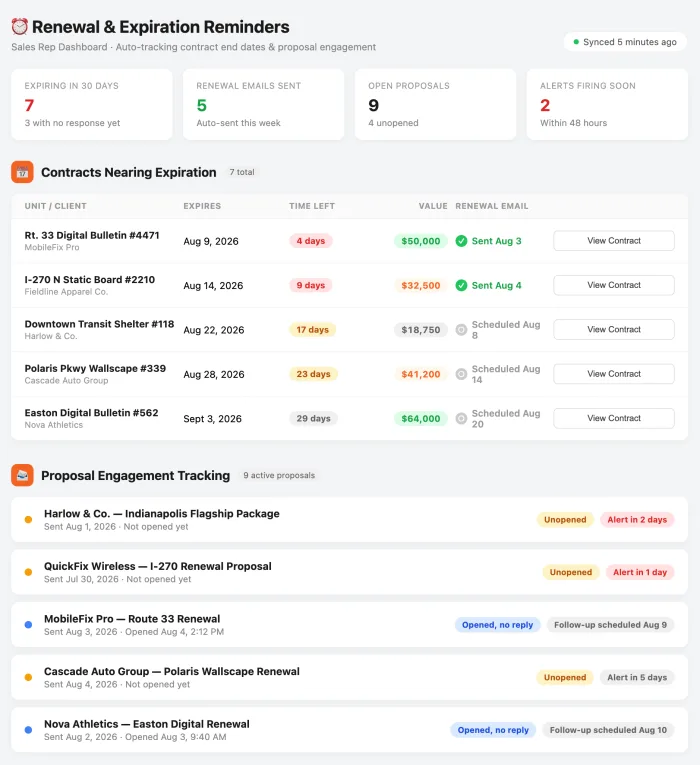Click the $32,500 value badge

pyautogui.click(x=420, y=285)
